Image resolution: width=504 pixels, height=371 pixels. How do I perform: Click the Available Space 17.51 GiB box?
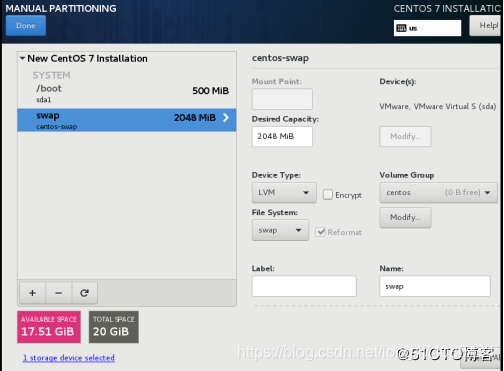click(49, 327)
